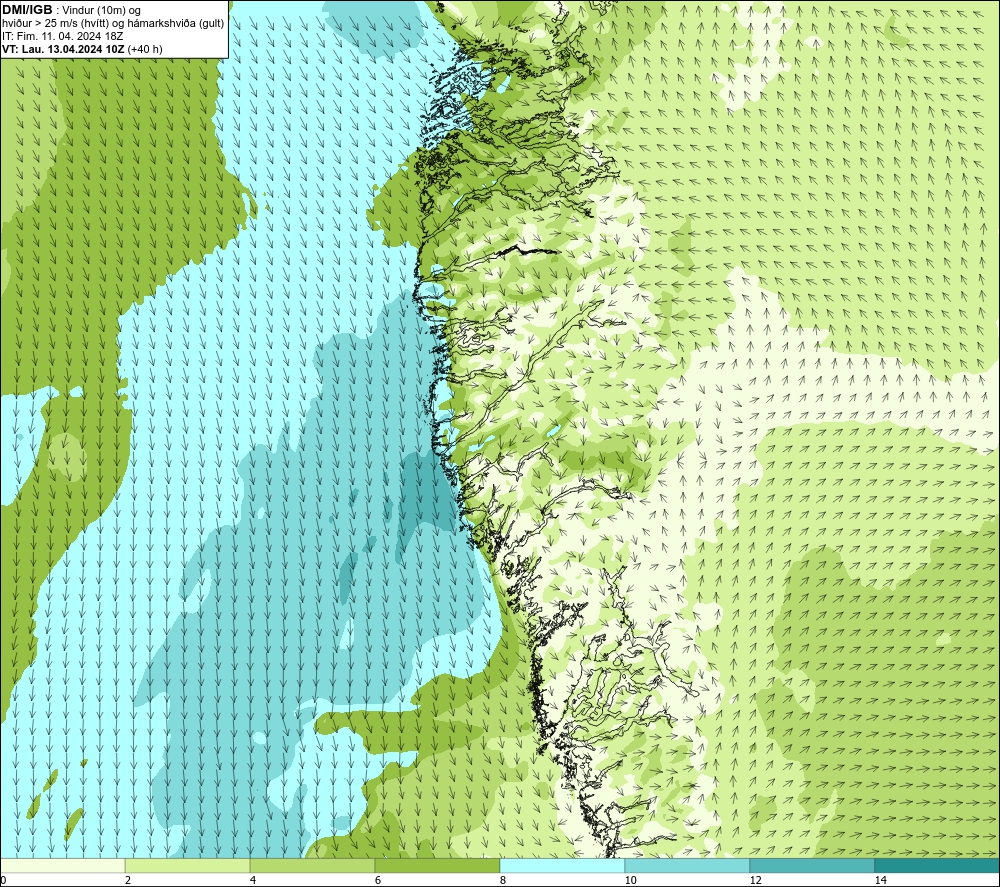Image resolution: width=1000 pixels, height=887 pixels.
Task: Click the '2' label on the wind scale
Action: click(128, 880)
